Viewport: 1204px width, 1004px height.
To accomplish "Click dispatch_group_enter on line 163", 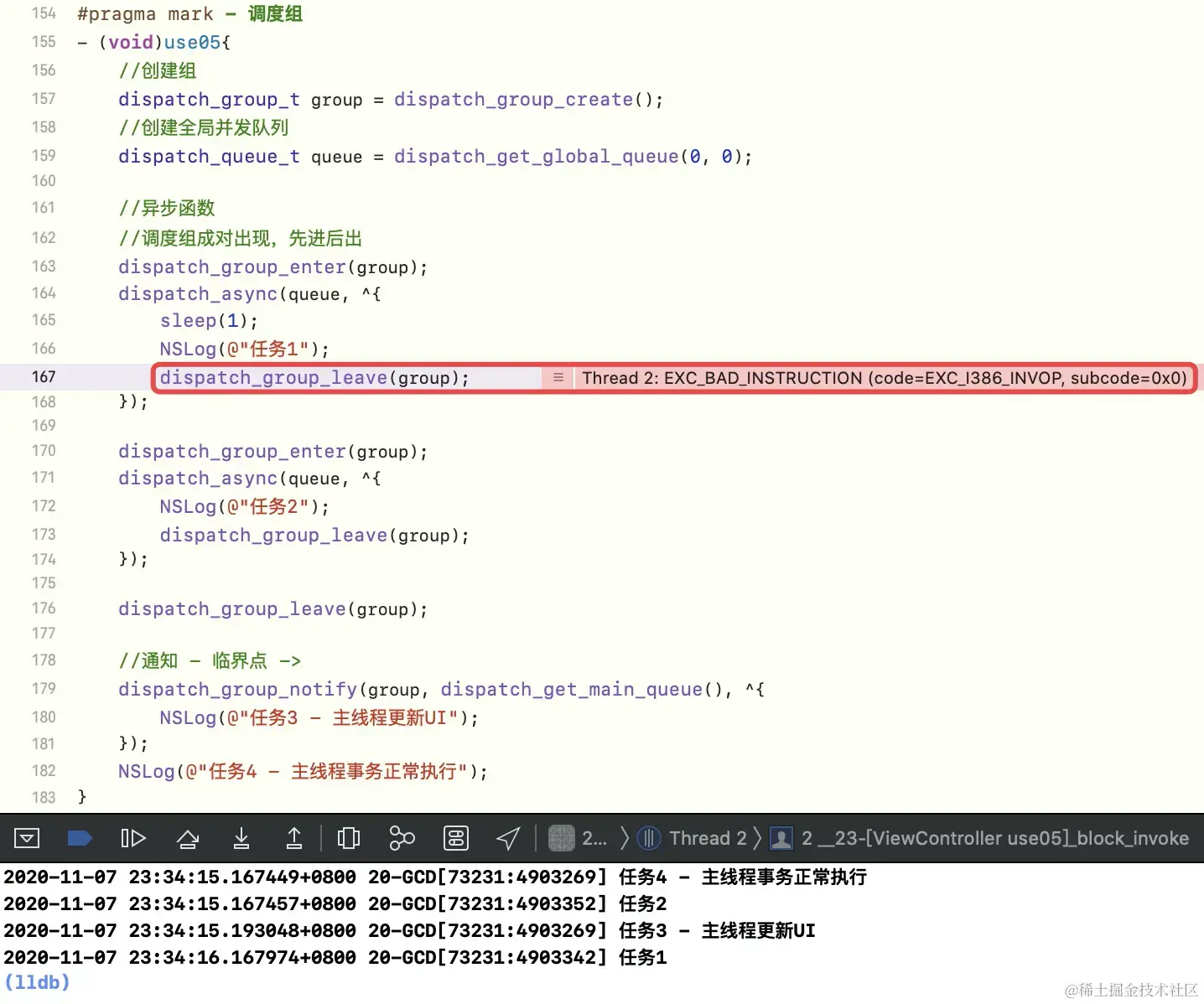I will click(232, 267).
